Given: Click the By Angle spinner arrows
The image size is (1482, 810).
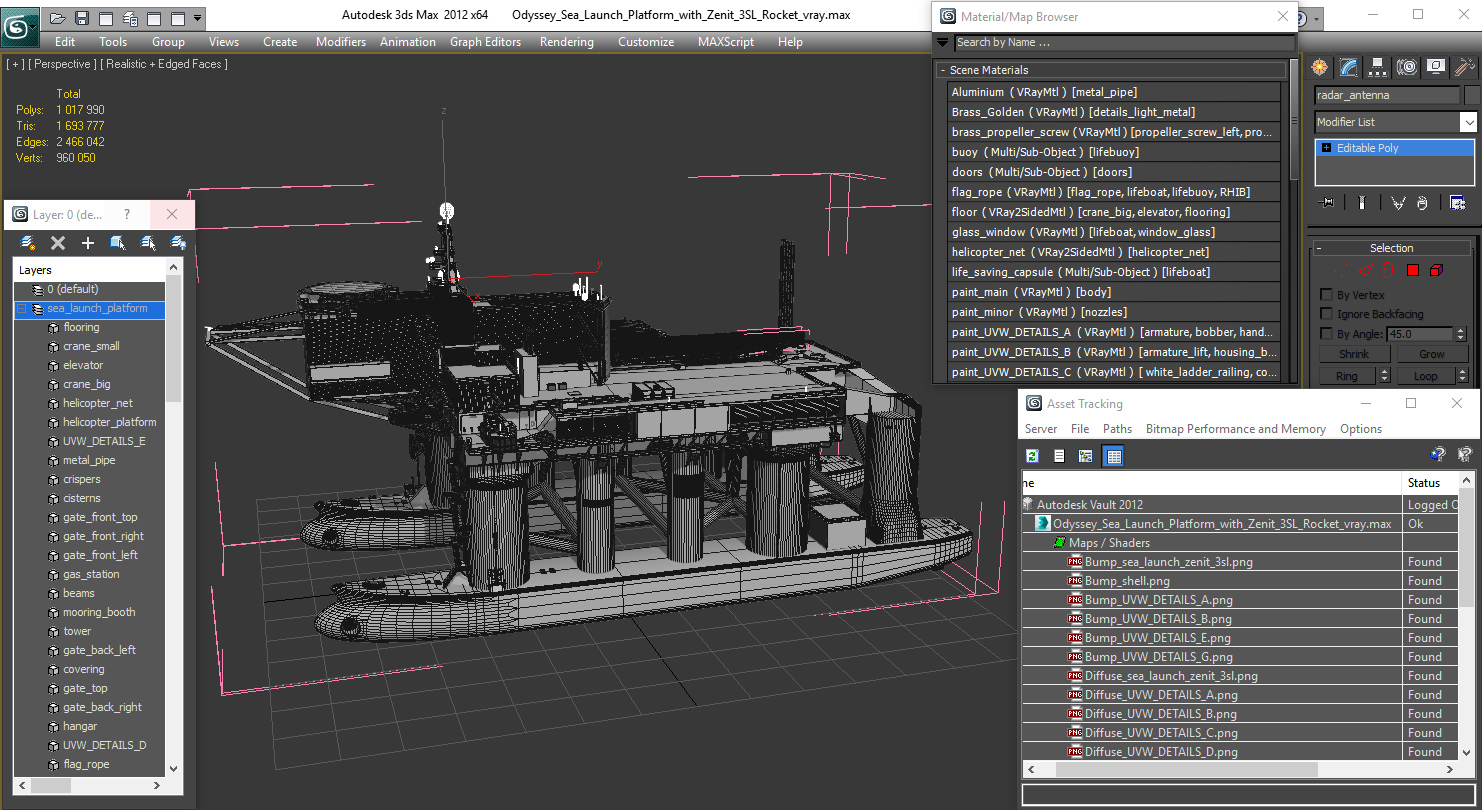Looking at the screenshot, I should [1461, 334].
